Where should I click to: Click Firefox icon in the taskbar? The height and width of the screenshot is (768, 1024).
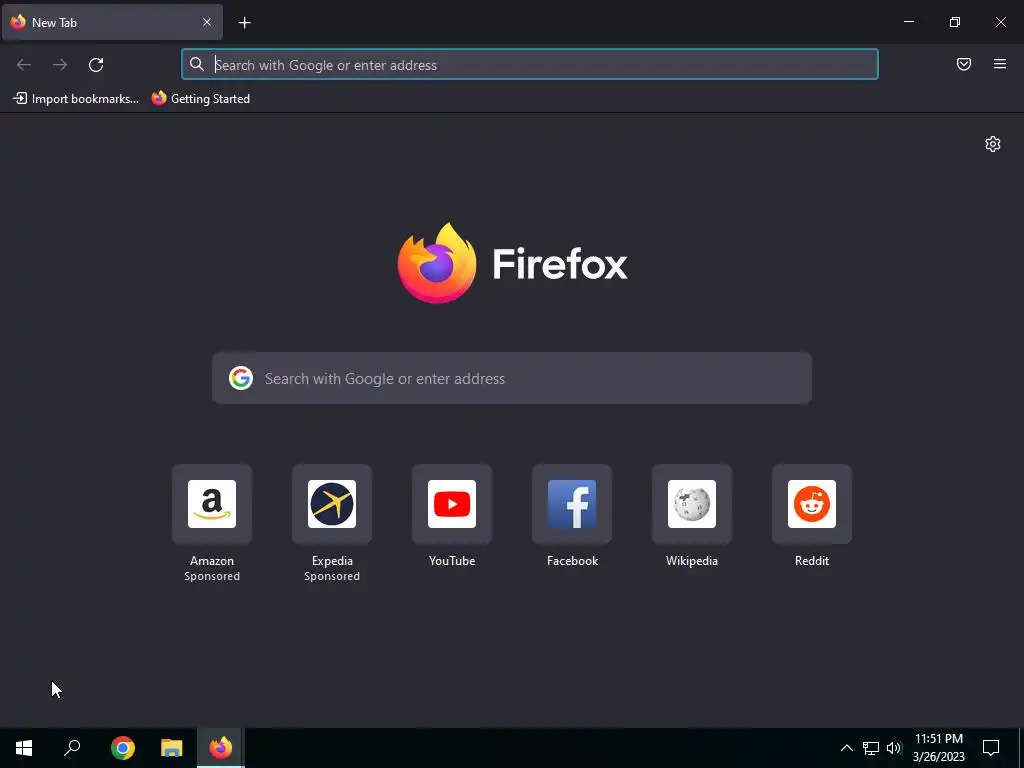click(221, 748)
